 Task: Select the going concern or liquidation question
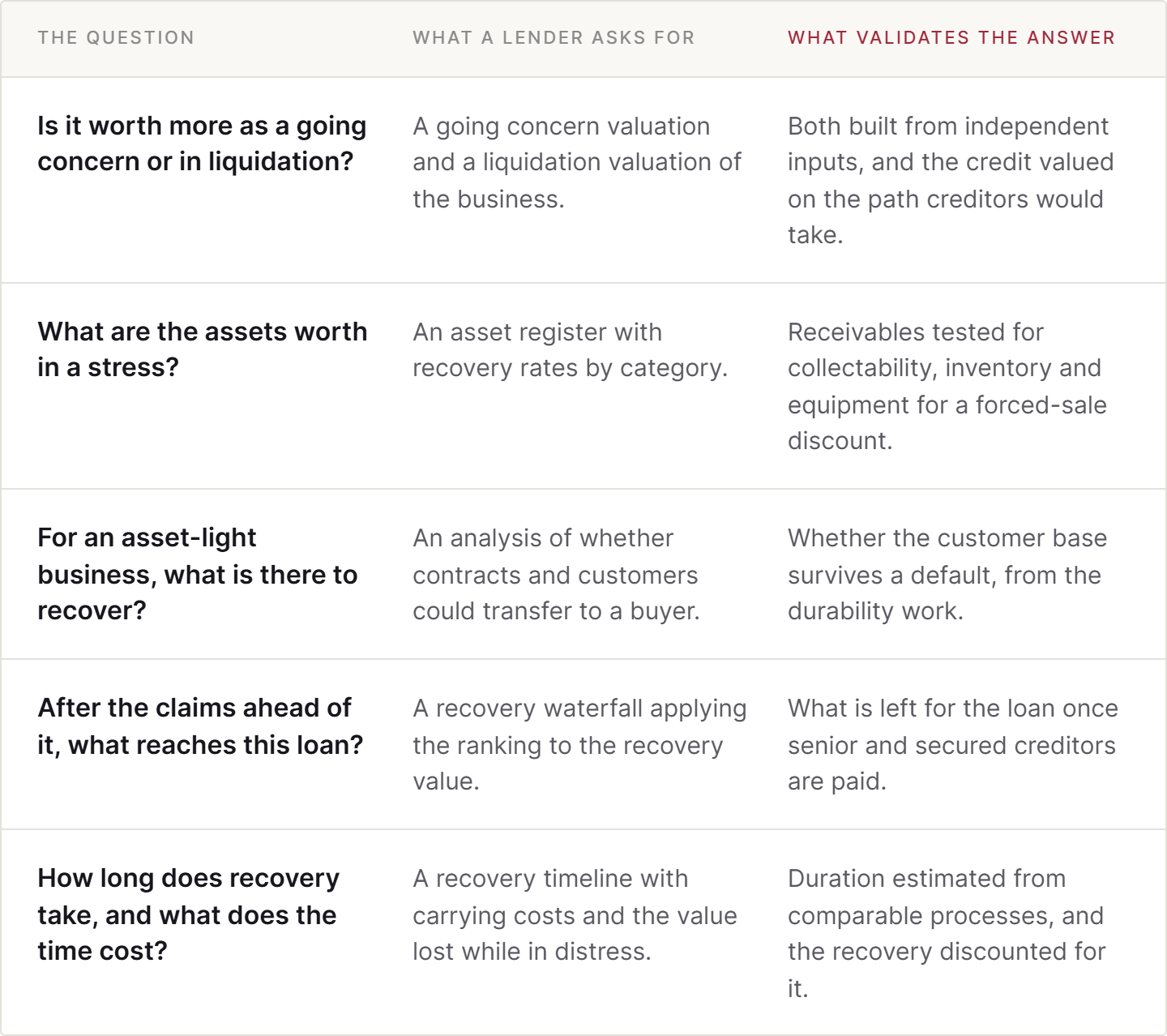coord(202,143)
